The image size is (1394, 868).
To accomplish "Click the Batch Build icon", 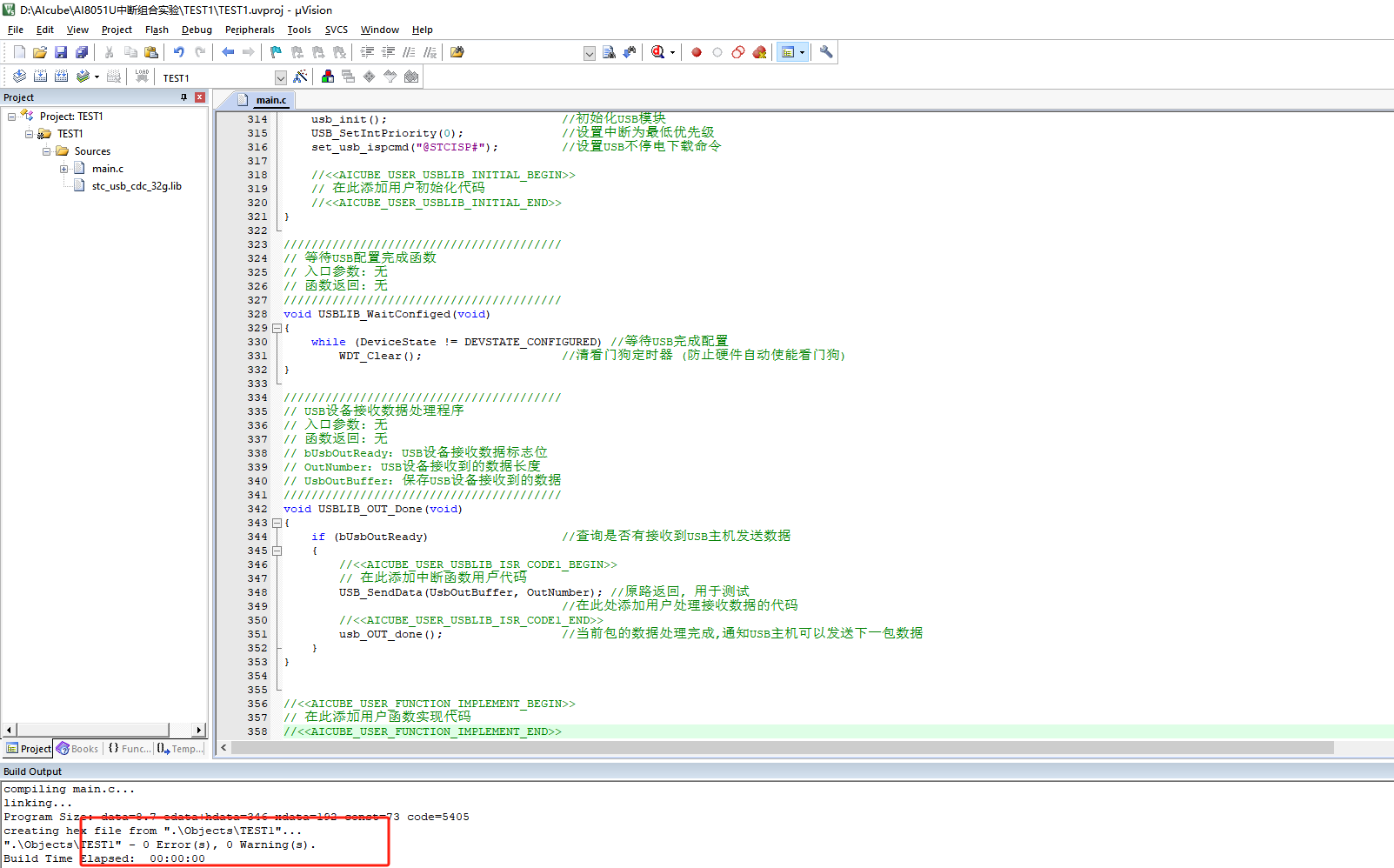I will tap(83, 77).
